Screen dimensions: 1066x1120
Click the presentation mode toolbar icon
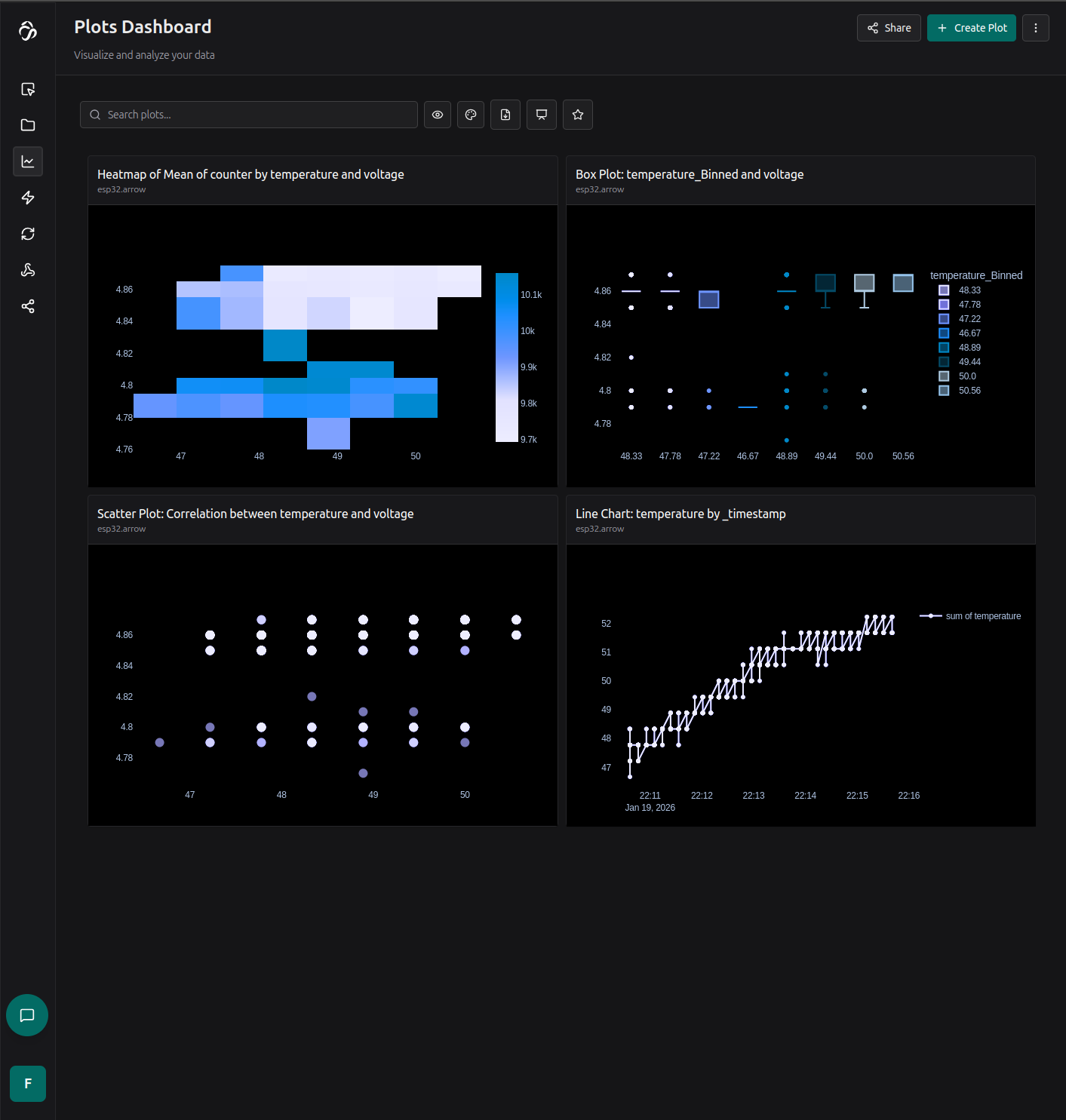(x=542, y=115)
